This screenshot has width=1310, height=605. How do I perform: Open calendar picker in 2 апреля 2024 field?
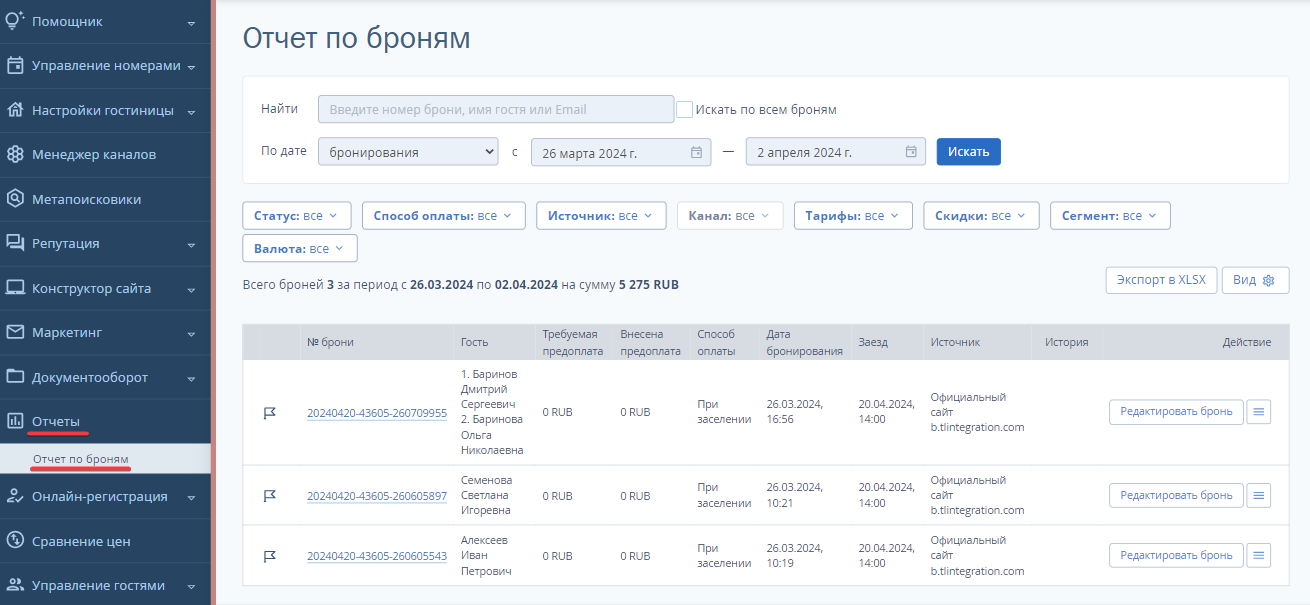point(911,152)
